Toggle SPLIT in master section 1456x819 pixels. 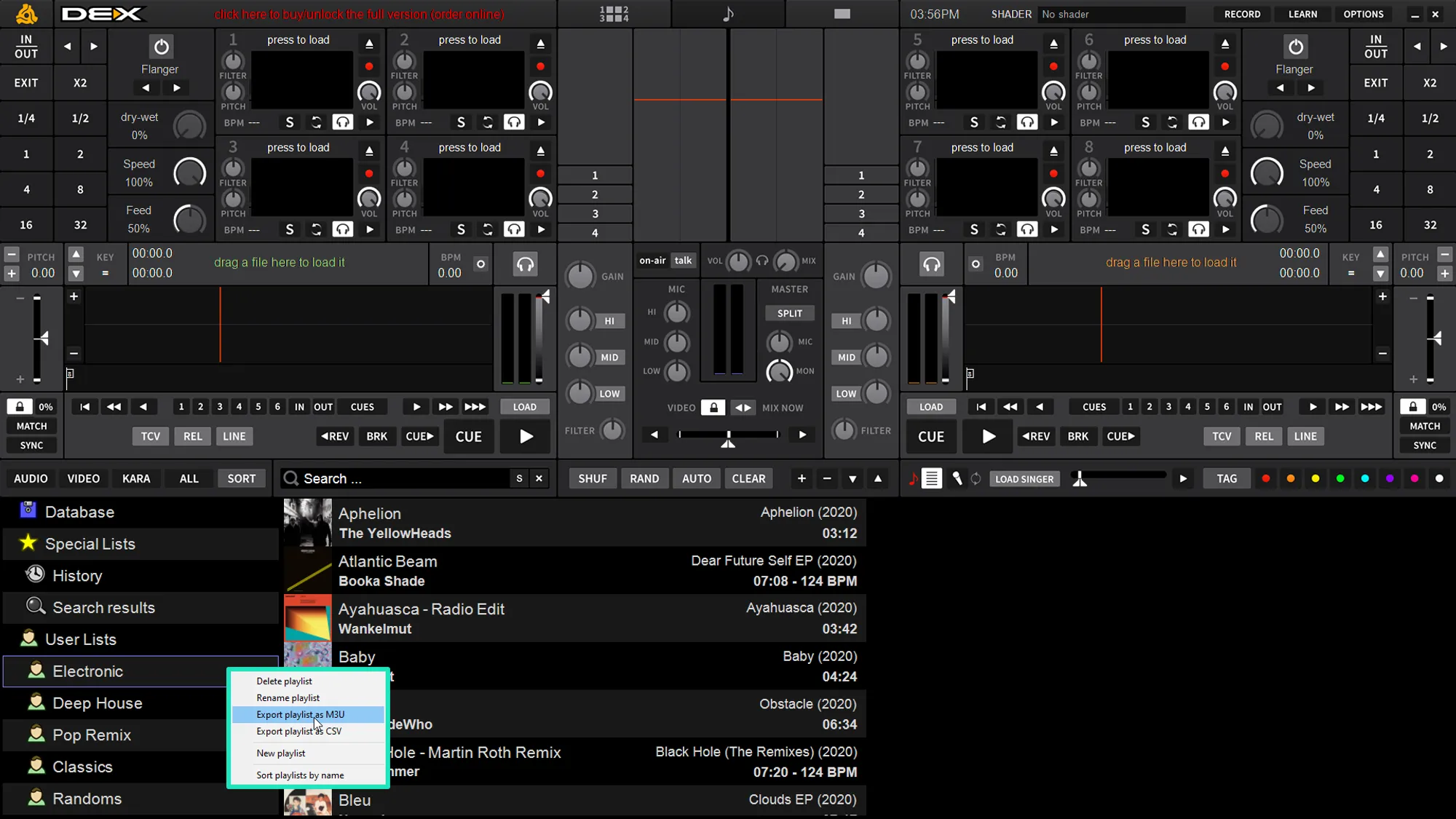[x=789, y=314]
